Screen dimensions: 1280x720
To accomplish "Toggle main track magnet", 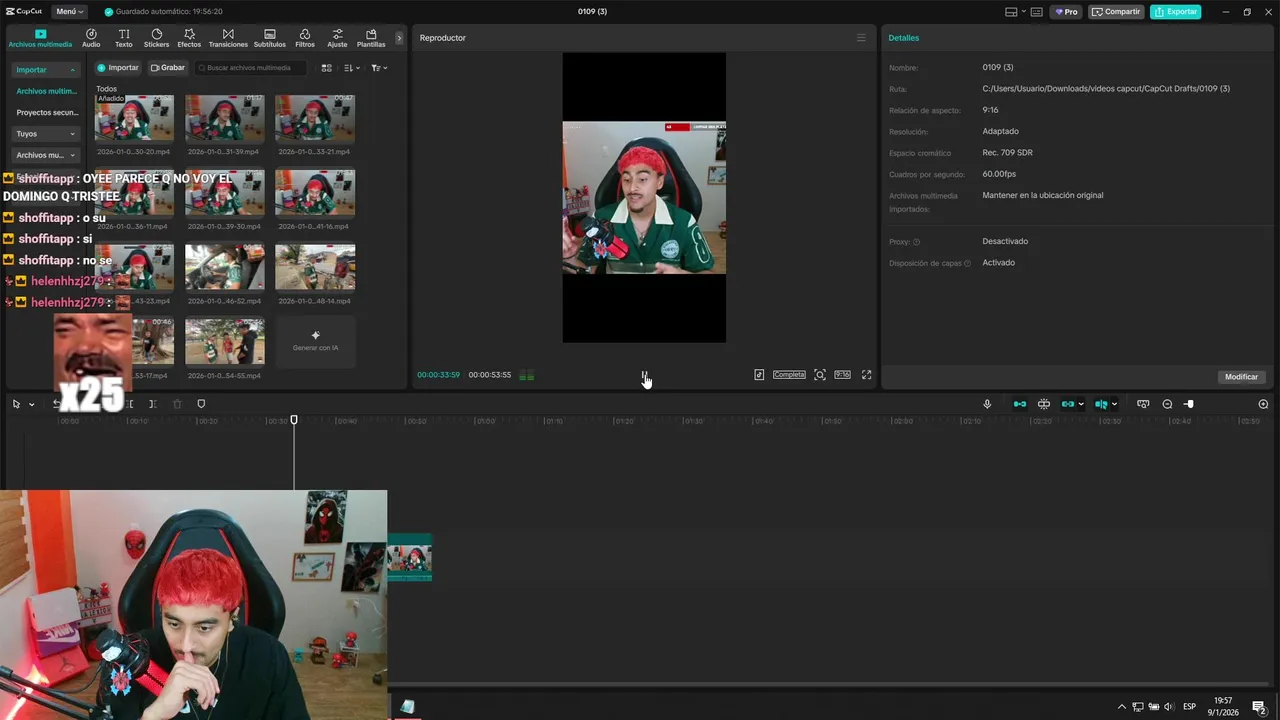I will click(1020, 404).
